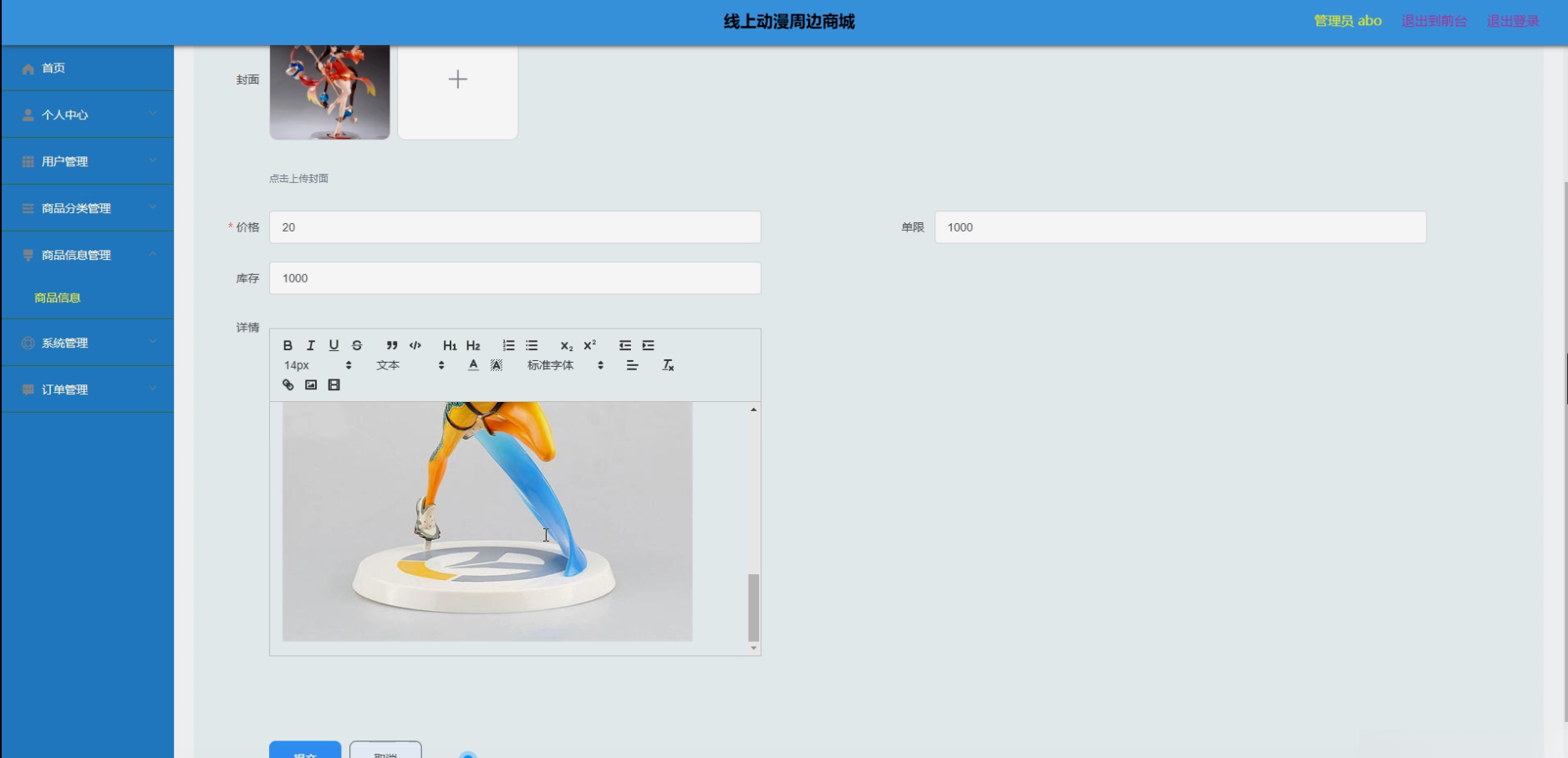Toggle strikethrough formatting in editor
This screenshot has width=1568, height=758.
(357, 345)
